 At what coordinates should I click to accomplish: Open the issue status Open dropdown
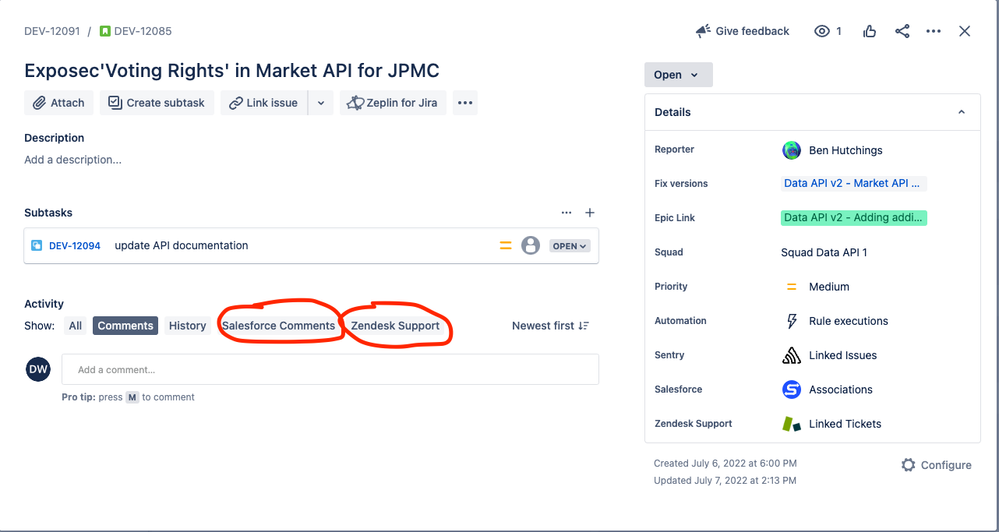679,75
